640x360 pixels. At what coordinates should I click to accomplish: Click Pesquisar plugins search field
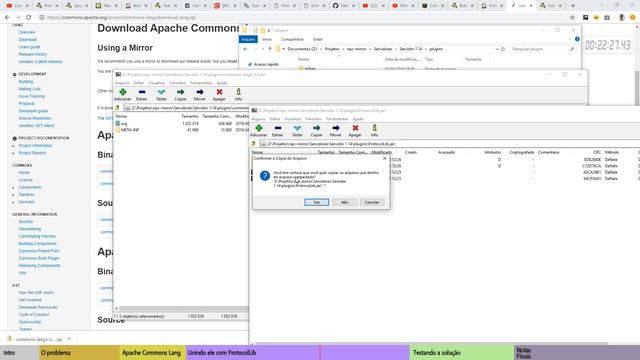tap(542, 49)
